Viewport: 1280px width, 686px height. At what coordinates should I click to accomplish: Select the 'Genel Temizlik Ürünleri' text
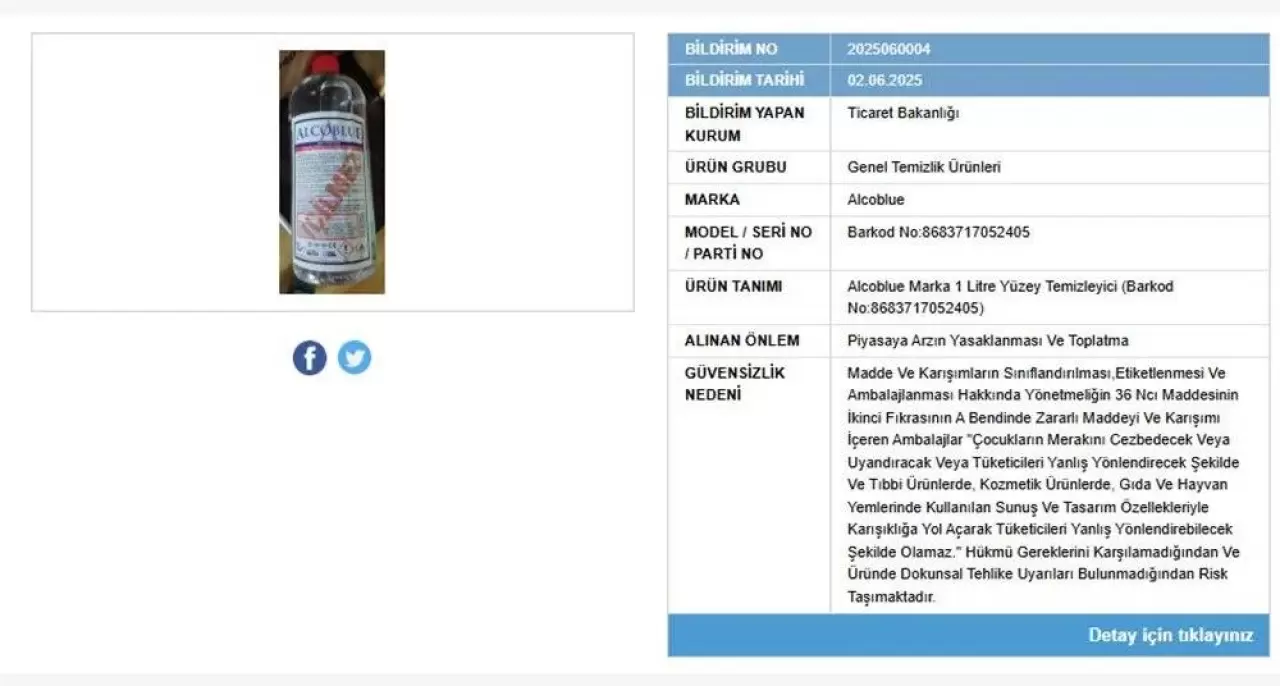coord(923,167)
